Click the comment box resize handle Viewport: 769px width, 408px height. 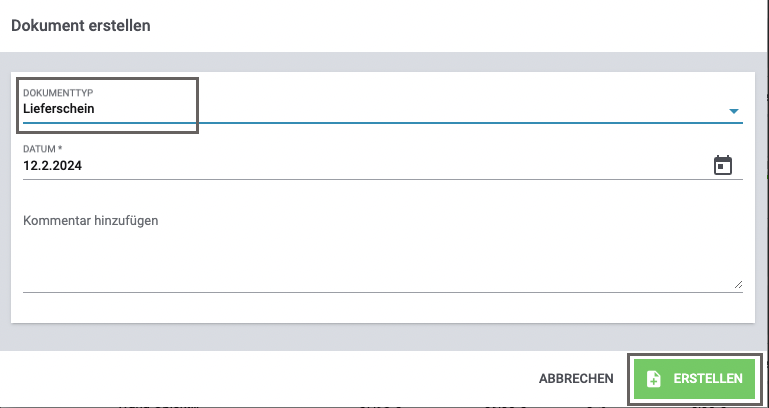tap(738, 285)
